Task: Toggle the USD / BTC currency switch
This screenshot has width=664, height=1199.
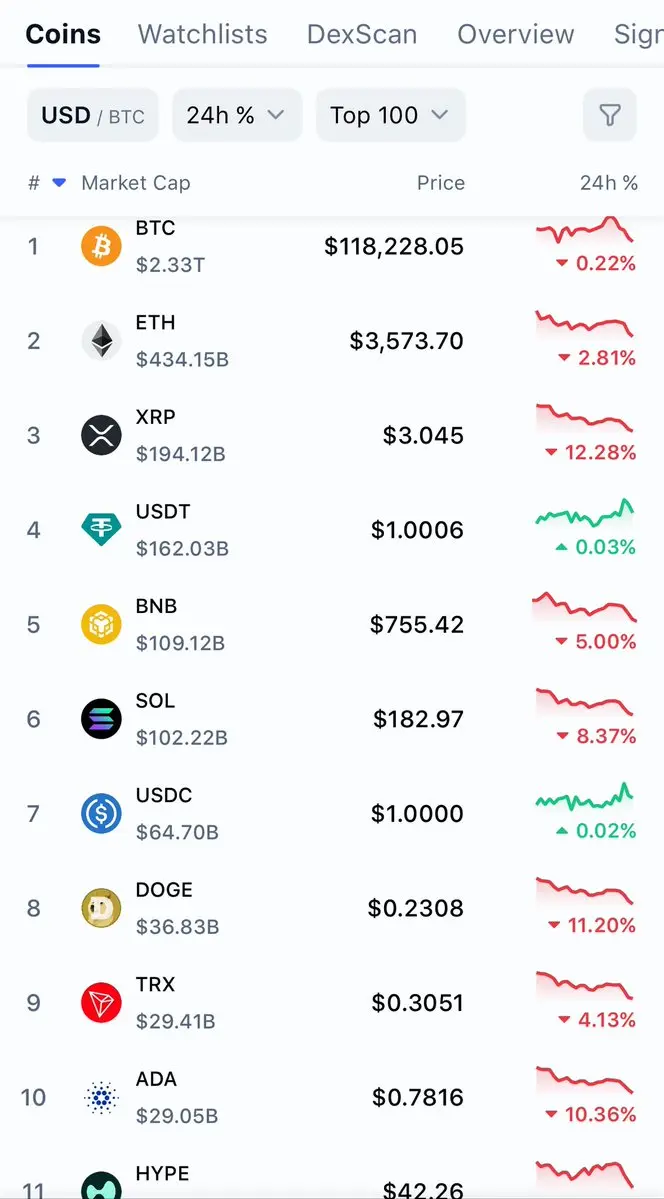Action: (x=93, y=115)
